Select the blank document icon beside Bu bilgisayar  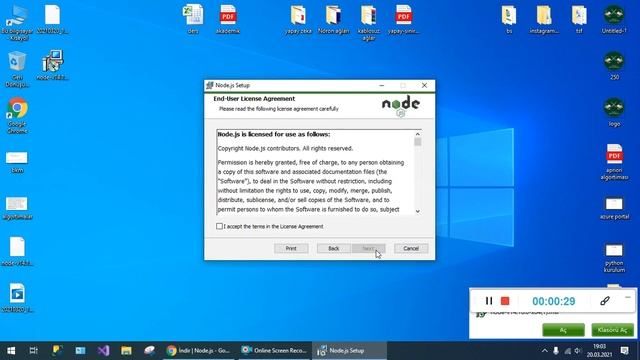(53, 19)
